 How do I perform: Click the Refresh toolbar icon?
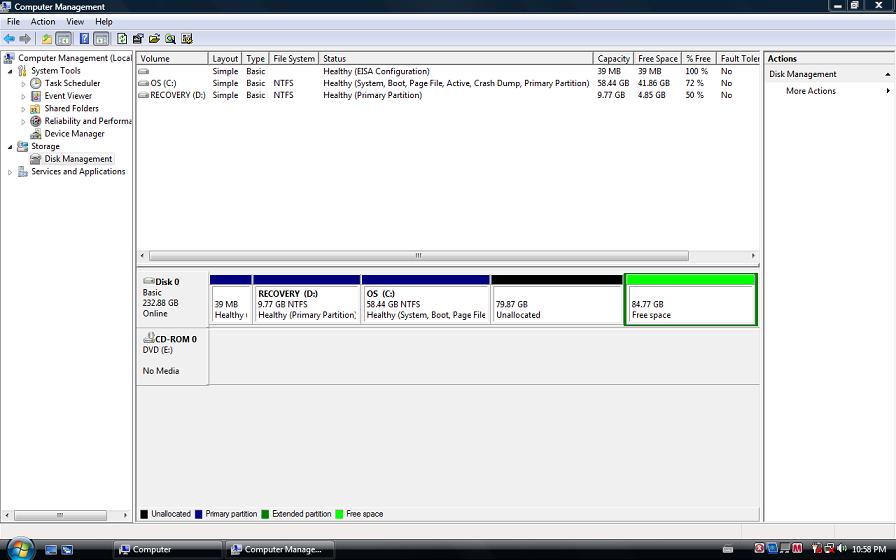[x=122, y=39]
